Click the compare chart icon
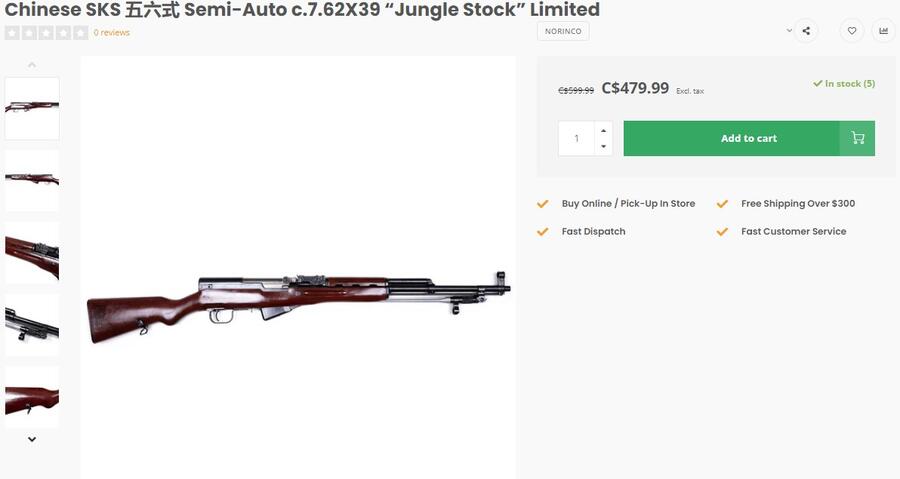This screenshot has width=900, height=479. [x=883, y=31]
